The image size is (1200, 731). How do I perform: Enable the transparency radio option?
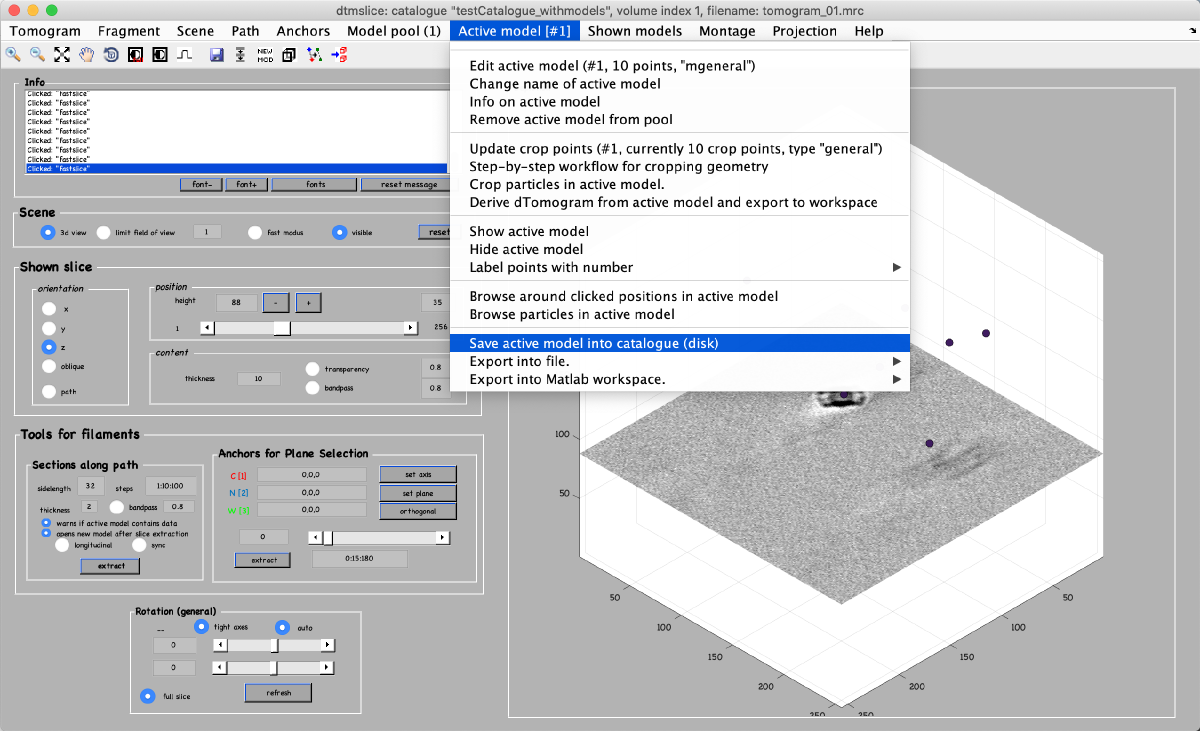coord(314,369)
